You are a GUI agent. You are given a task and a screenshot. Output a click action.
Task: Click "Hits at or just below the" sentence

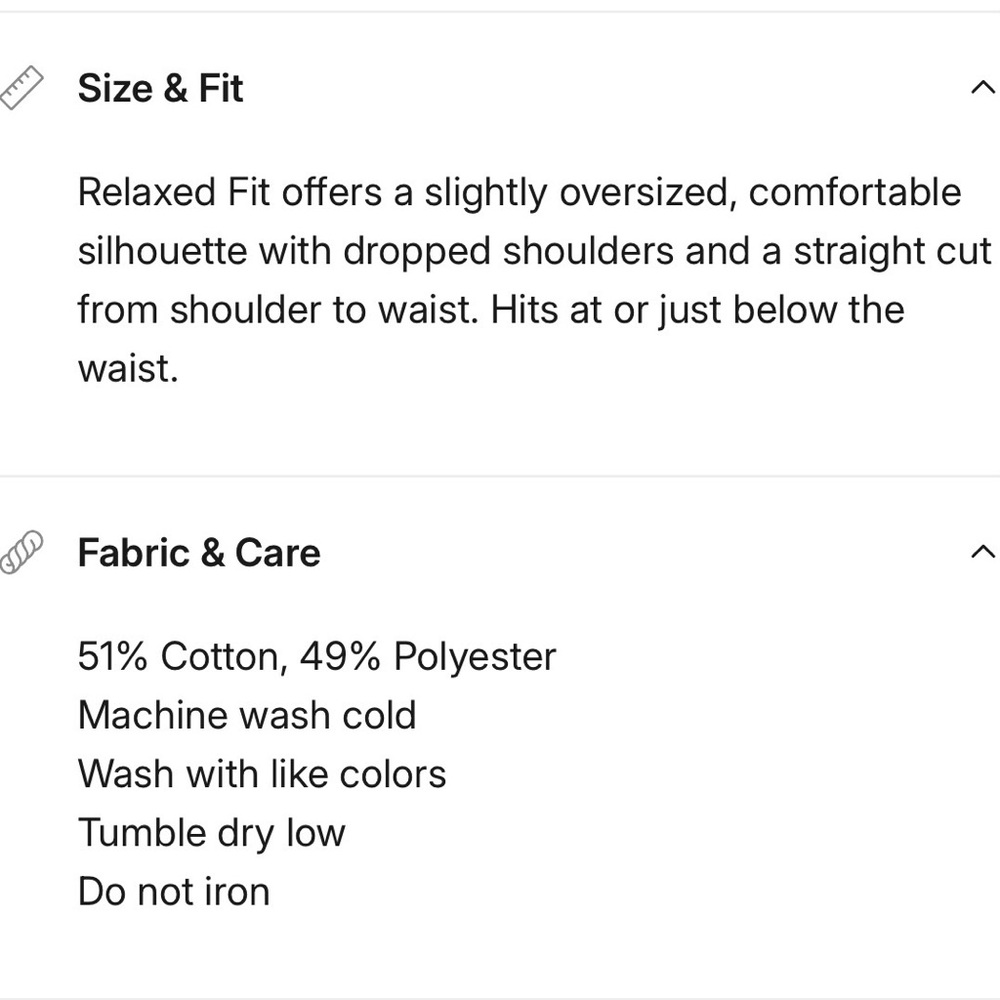pos(698,310)
